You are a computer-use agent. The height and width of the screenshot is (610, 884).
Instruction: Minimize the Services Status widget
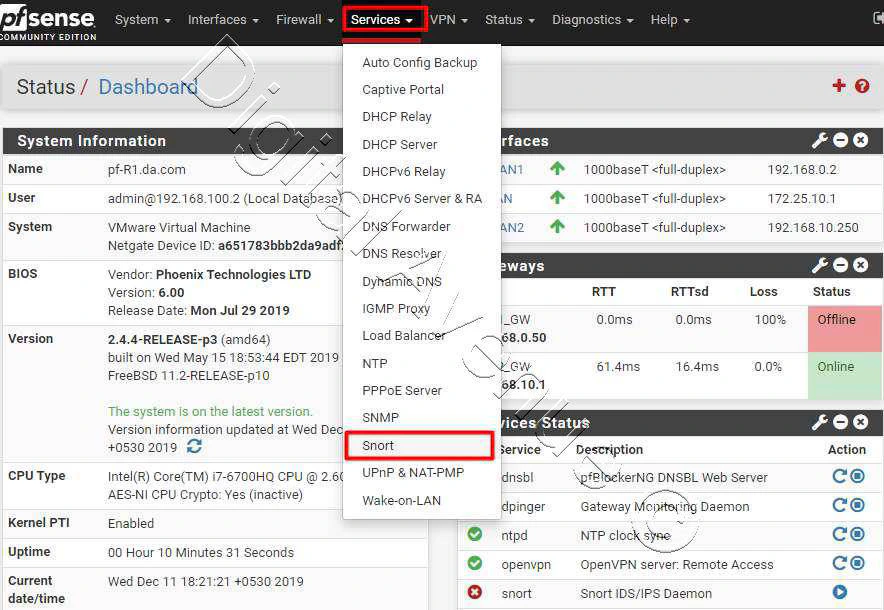tap(840, 422)
